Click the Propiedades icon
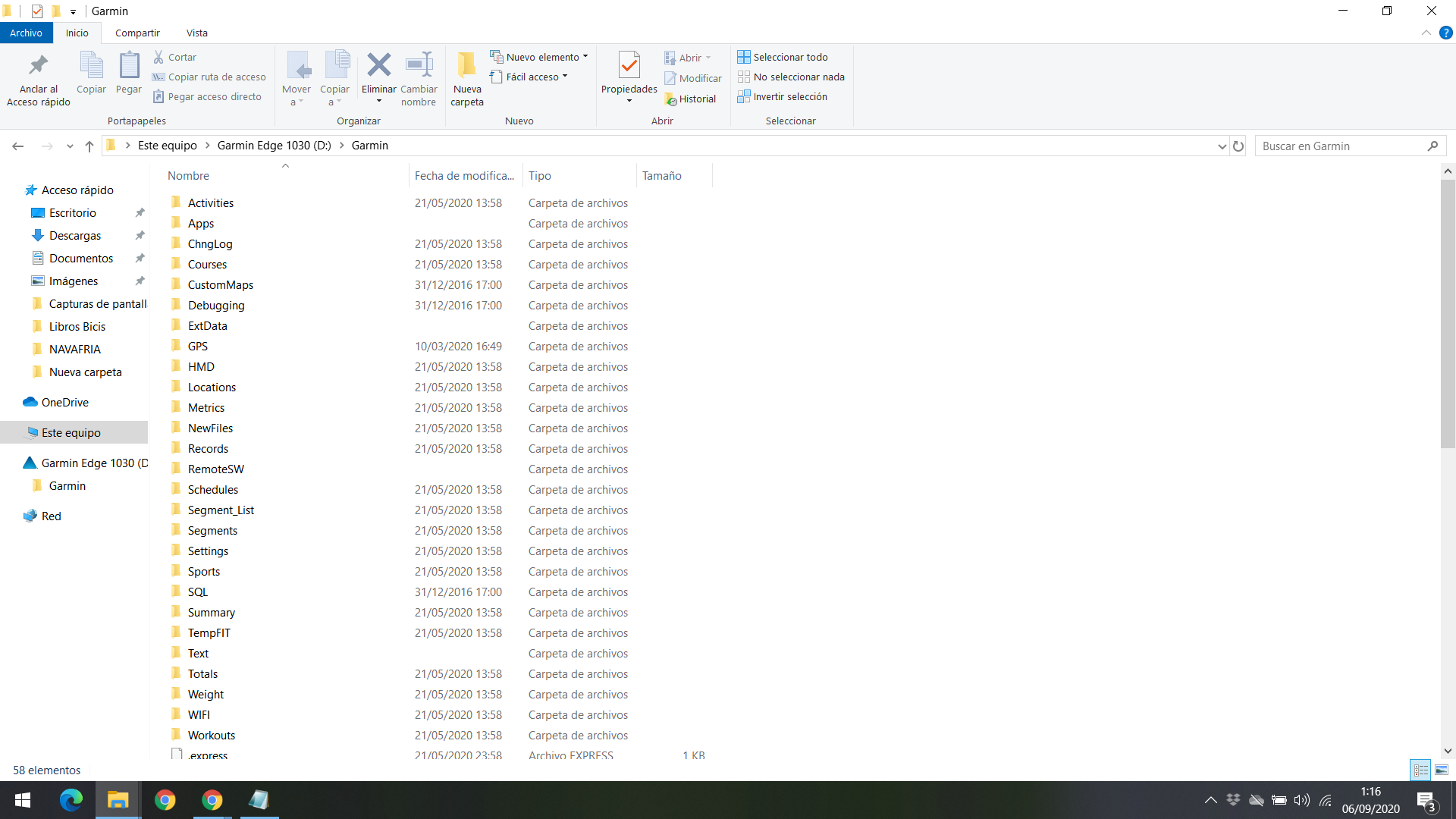 [x=629, y=66]
